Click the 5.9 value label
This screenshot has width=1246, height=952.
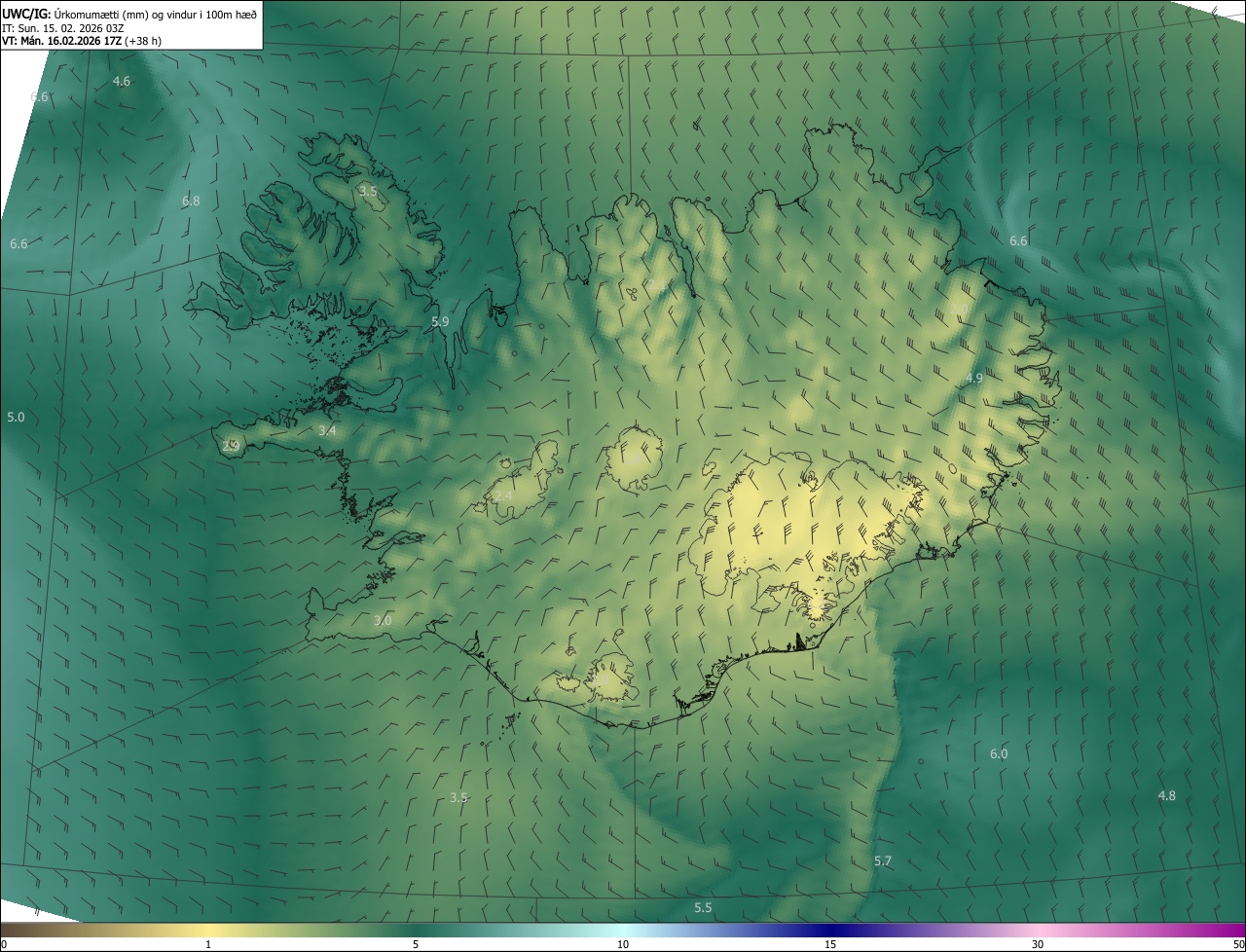(x=440, y=322)
